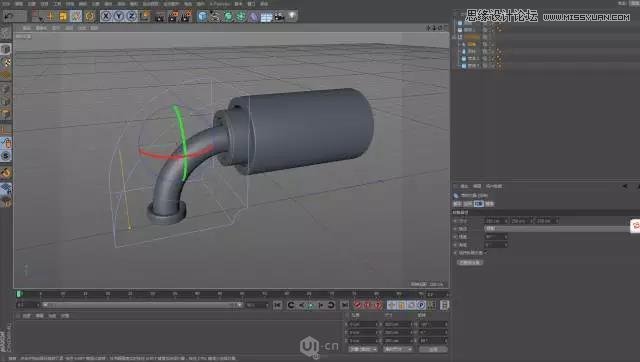640x362 pixels.
Task: Toggle the X axis lock
Action: (x=106, y=16)
